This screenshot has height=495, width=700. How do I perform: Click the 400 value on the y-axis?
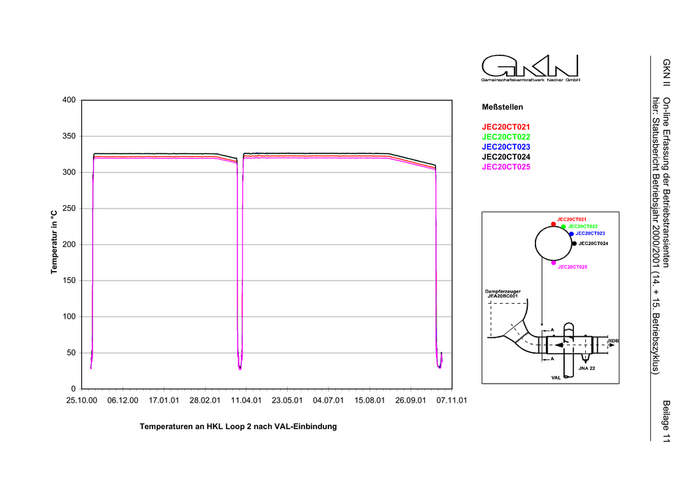[69, 100]
